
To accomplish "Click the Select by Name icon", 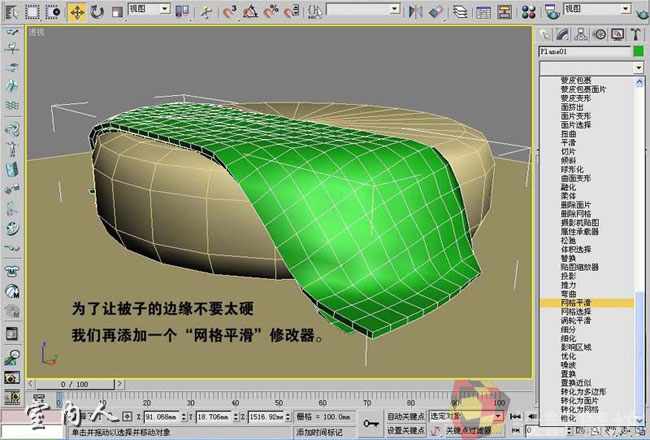I will click(x=12, y=12).
